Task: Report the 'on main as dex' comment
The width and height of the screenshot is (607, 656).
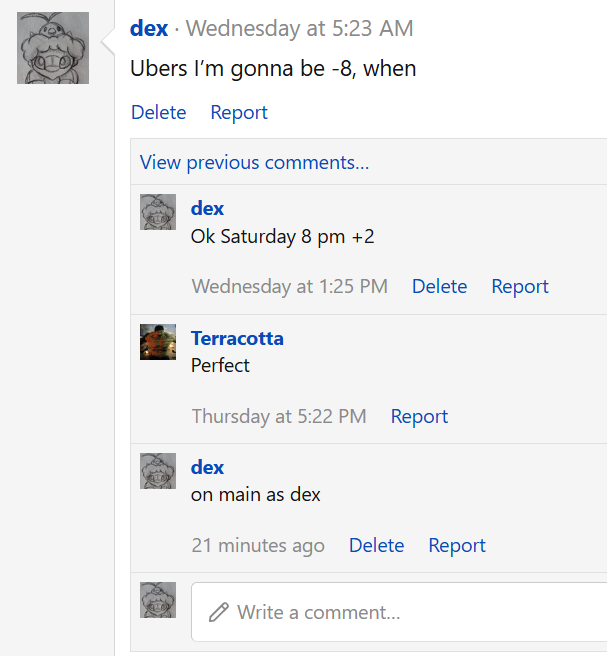Action: [x=457, y=545]
